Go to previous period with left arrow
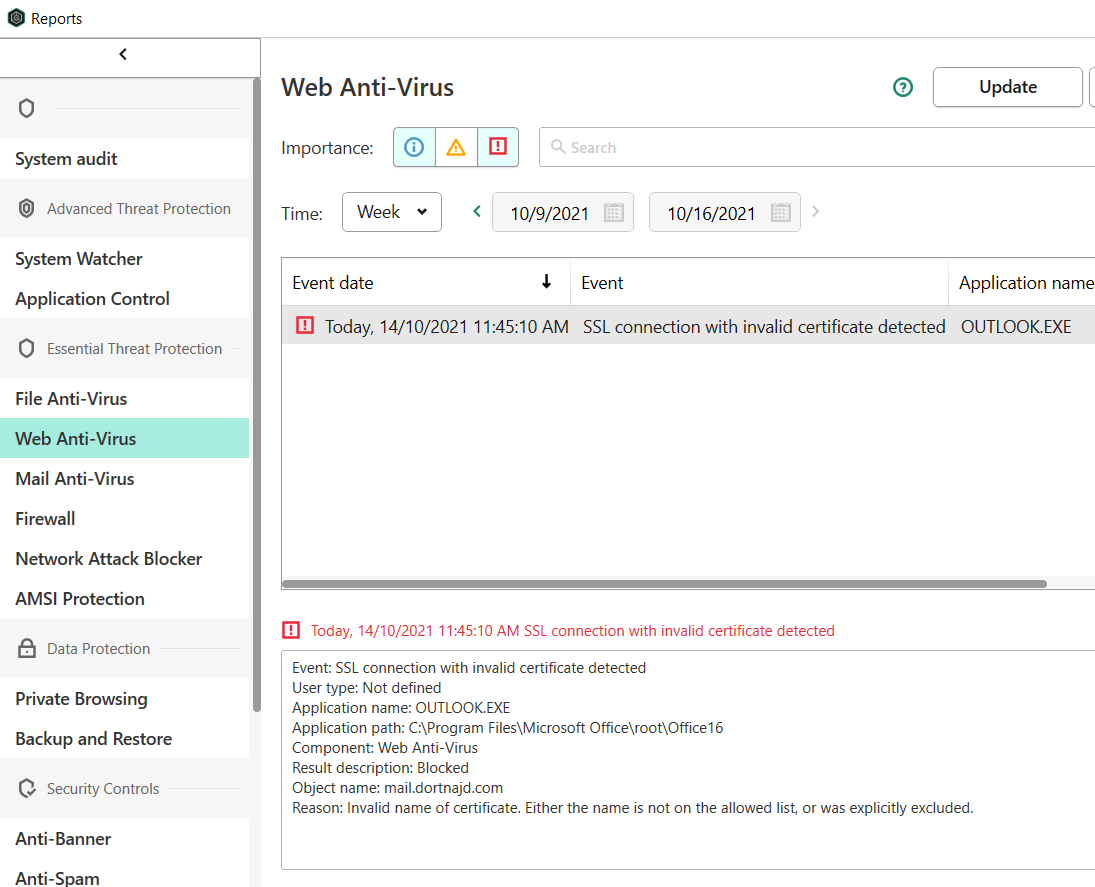Viewport: 1095px width, 887px height. tap(477, 211)
